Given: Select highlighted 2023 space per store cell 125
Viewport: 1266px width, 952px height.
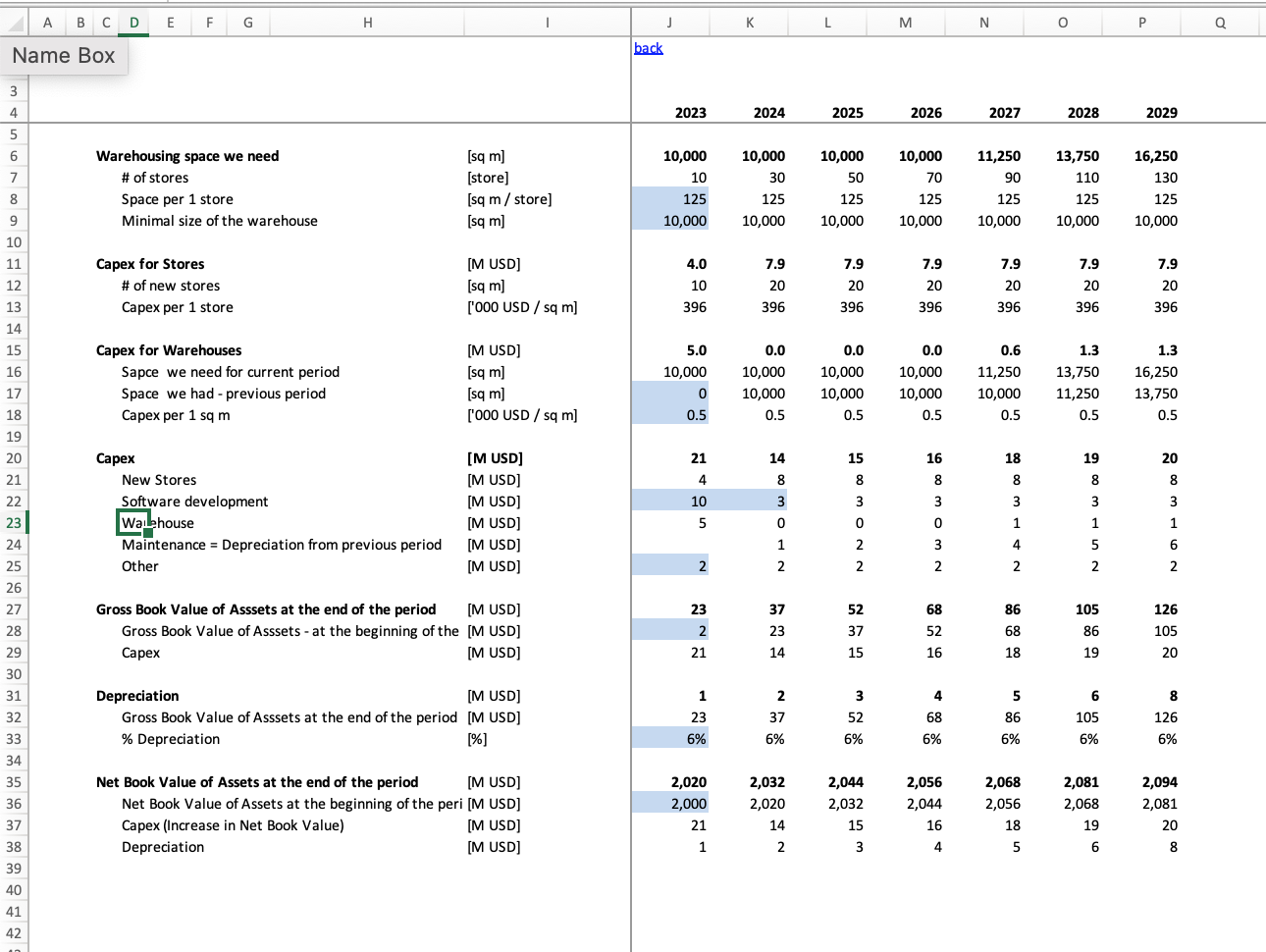Looking at the screenshot, I should [670, 199].
